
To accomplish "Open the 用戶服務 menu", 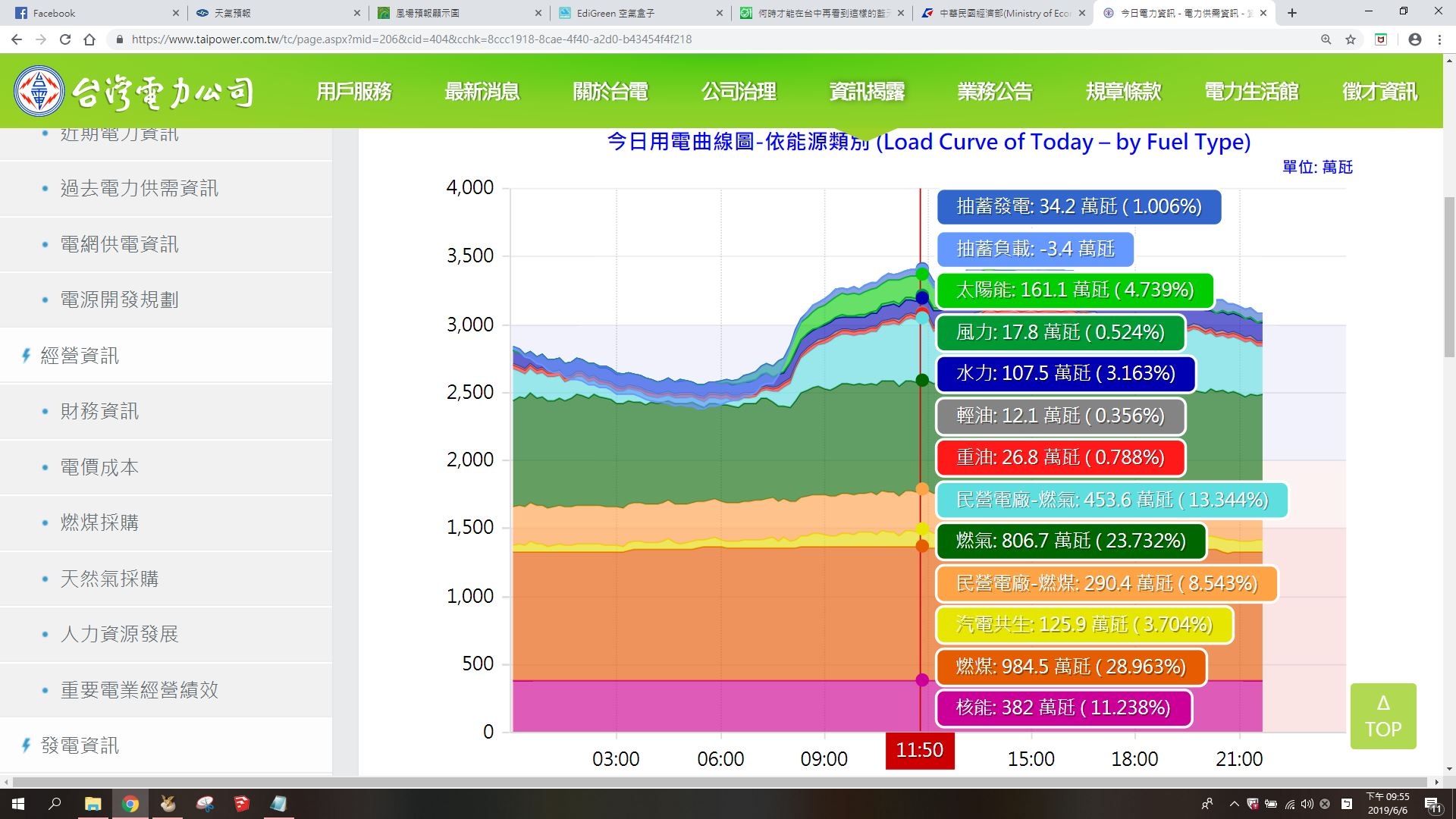I will (354, 92).
